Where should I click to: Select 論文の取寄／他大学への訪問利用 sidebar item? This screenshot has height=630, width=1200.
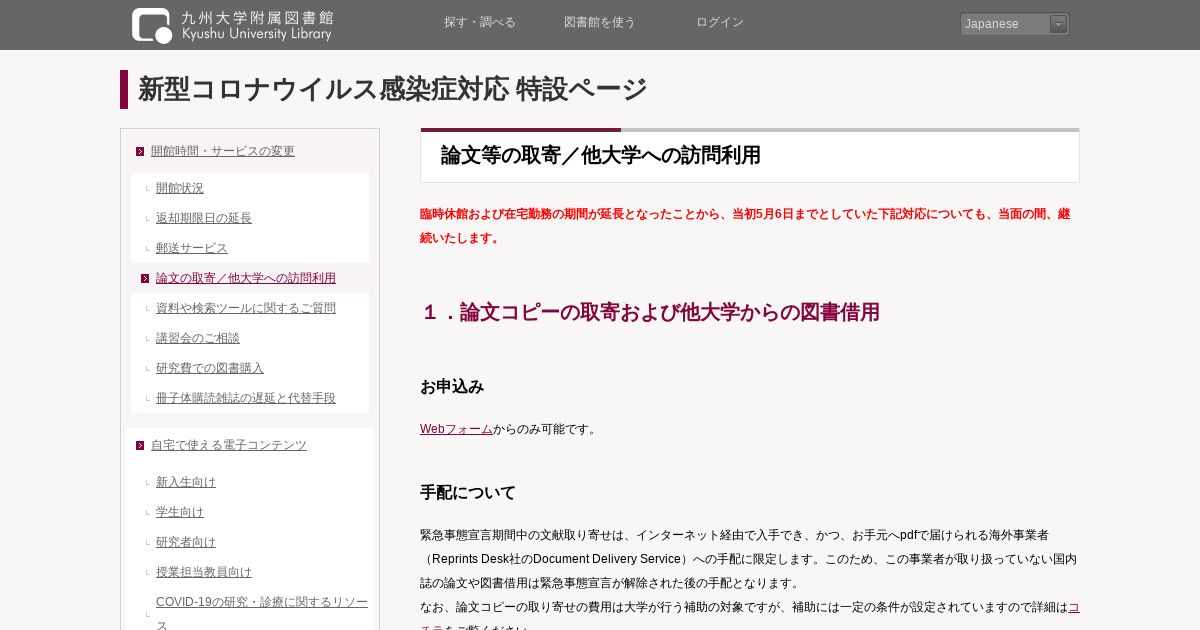pos(246,278)
